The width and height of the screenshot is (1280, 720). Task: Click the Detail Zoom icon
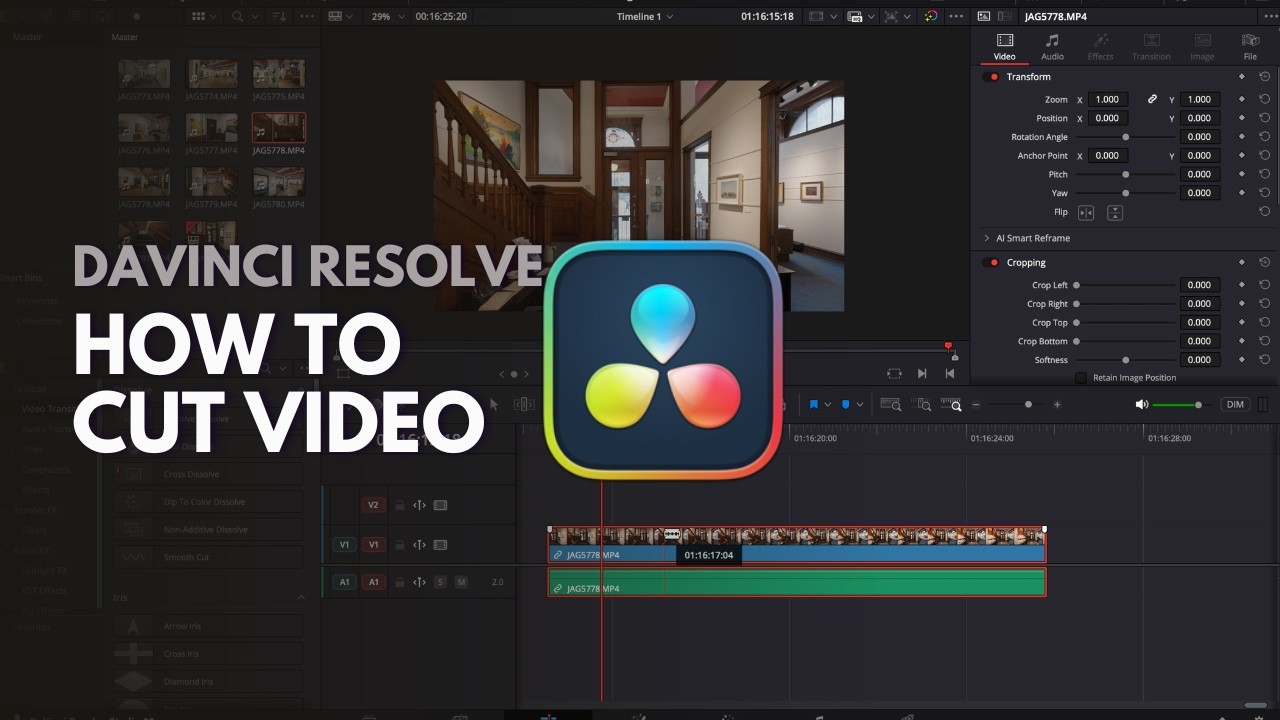click(x=923, y=404)
